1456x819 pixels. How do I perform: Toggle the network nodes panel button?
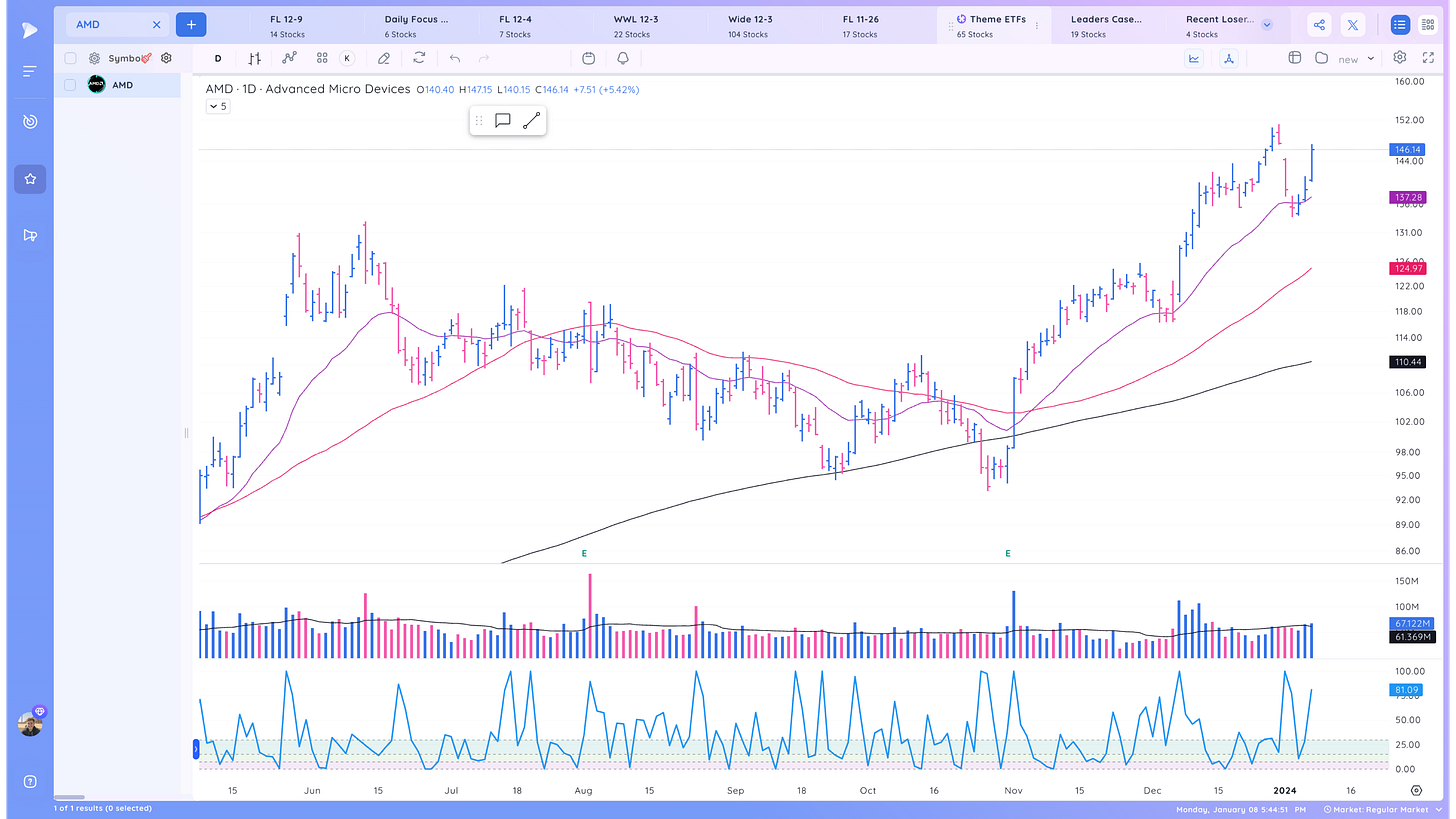coord(1228,59)
